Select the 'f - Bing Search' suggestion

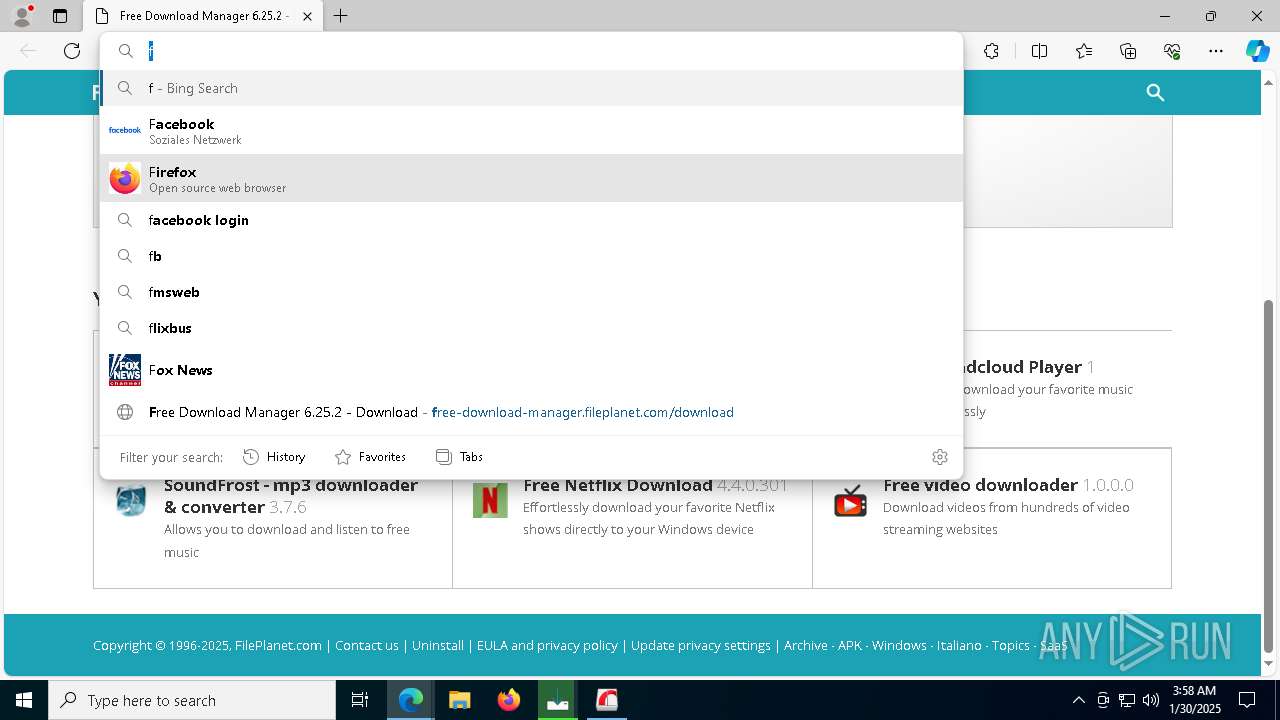531,88
